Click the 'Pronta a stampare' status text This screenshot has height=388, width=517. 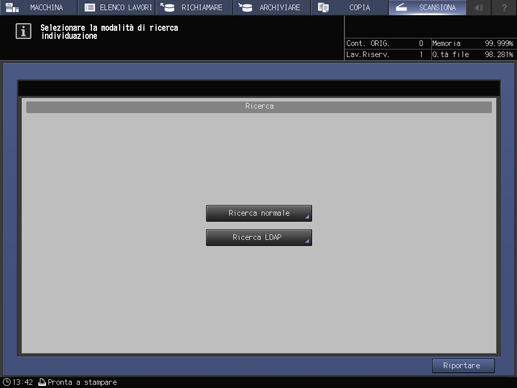point(82,382)
